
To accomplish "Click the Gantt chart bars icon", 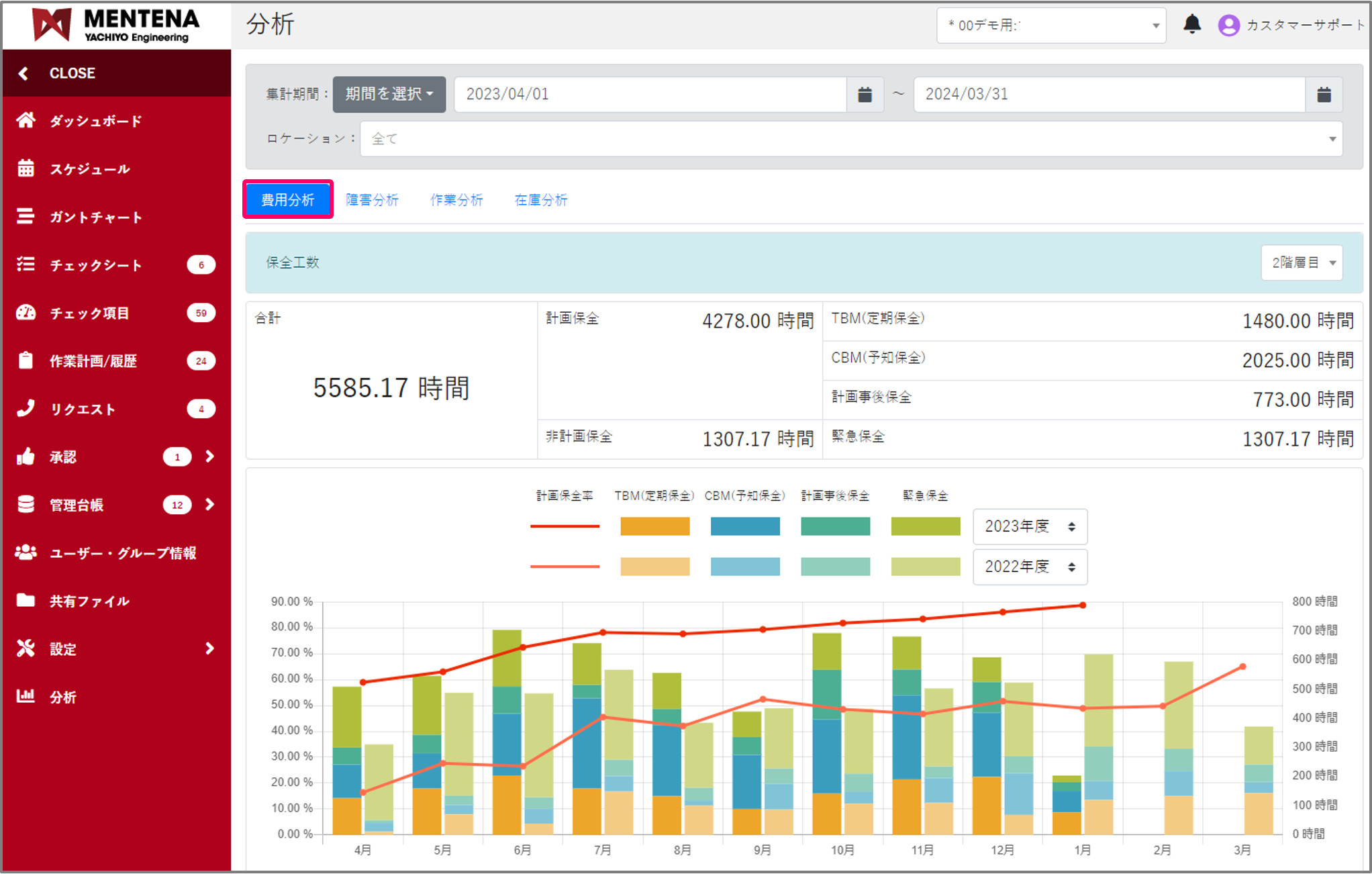I will pyautogui.click(x=26, y=216).
